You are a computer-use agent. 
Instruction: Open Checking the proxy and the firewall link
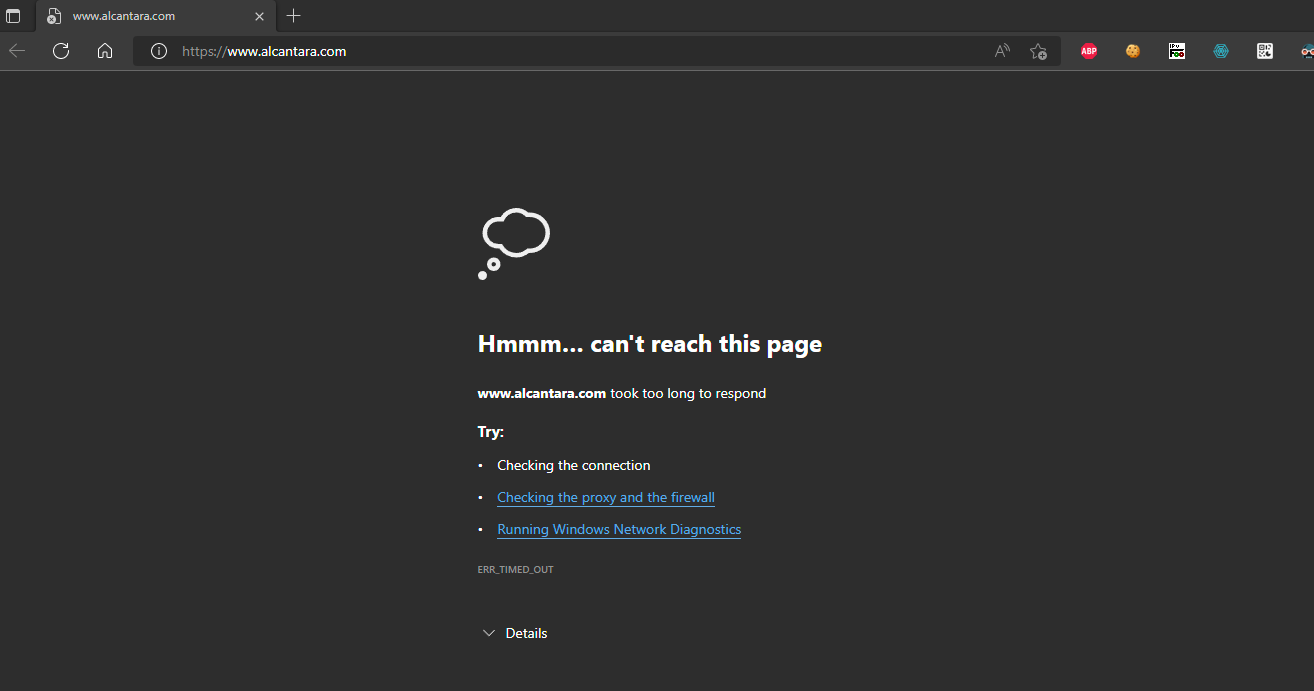pyautogui.click(x=606, y=497)
